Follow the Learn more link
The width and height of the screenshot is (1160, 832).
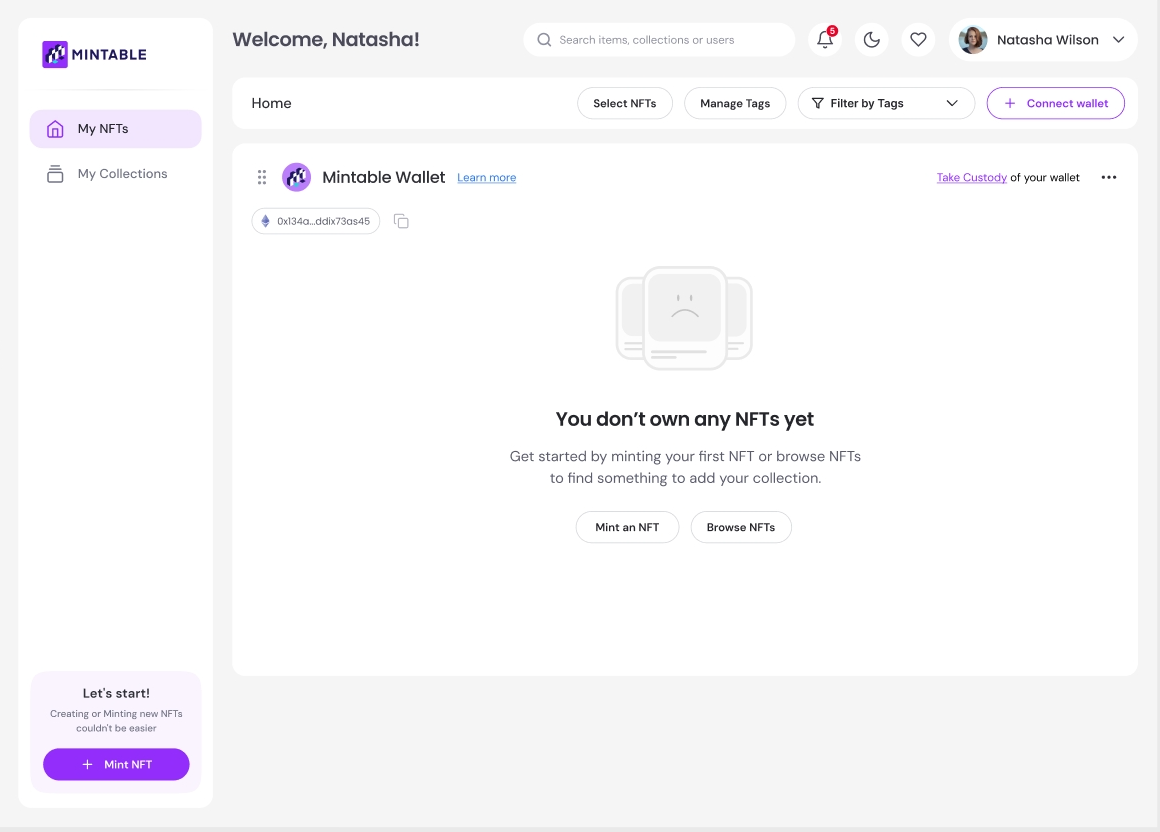(486, 178)
